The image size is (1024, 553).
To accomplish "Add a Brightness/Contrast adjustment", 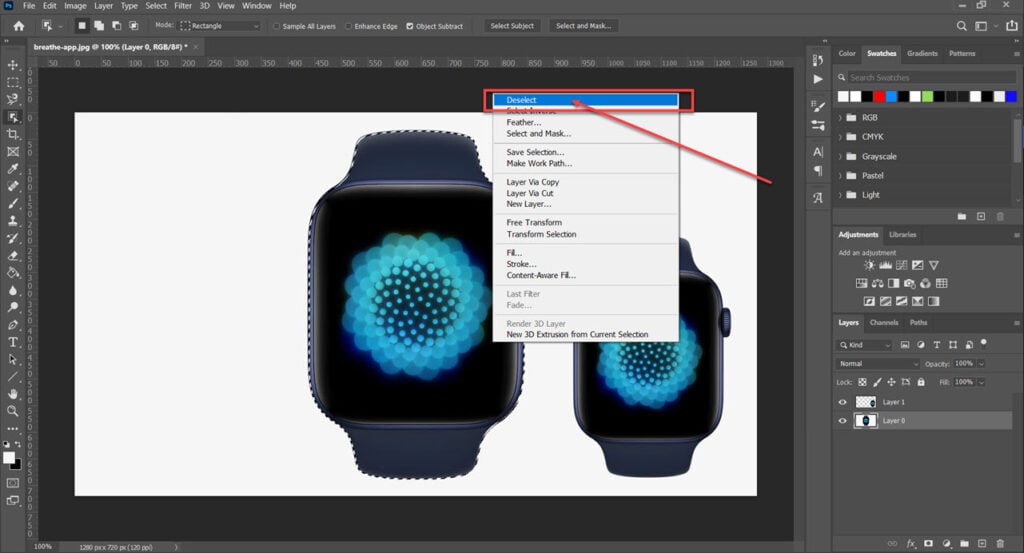I will [x=869, y=265].
